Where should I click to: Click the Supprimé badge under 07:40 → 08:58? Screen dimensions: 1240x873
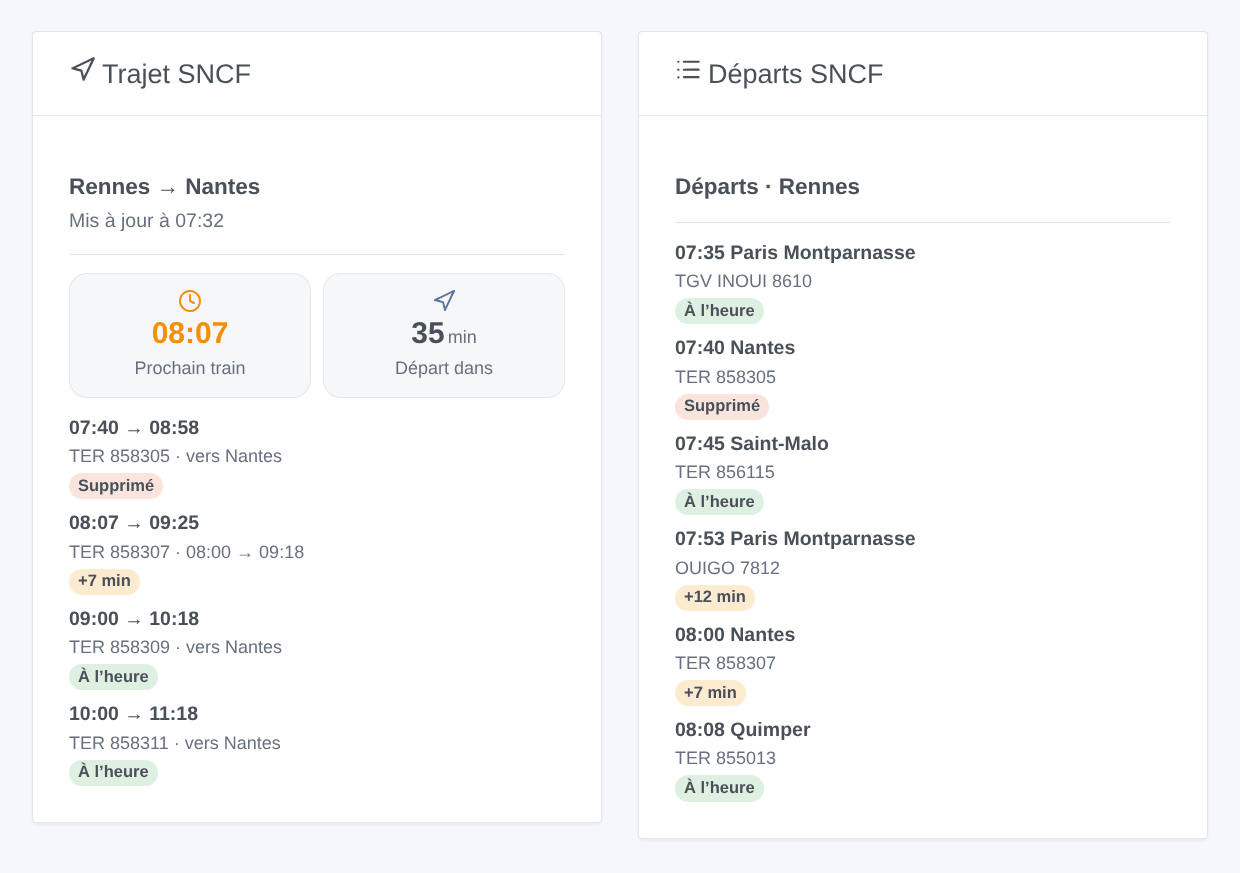(116, 486)
